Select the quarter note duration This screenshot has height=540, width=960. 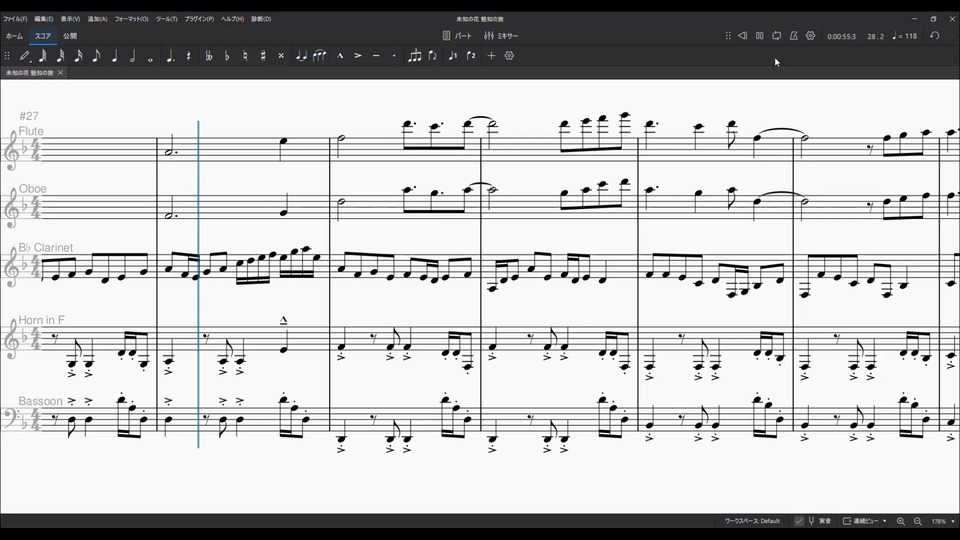(x=114, y=56)
